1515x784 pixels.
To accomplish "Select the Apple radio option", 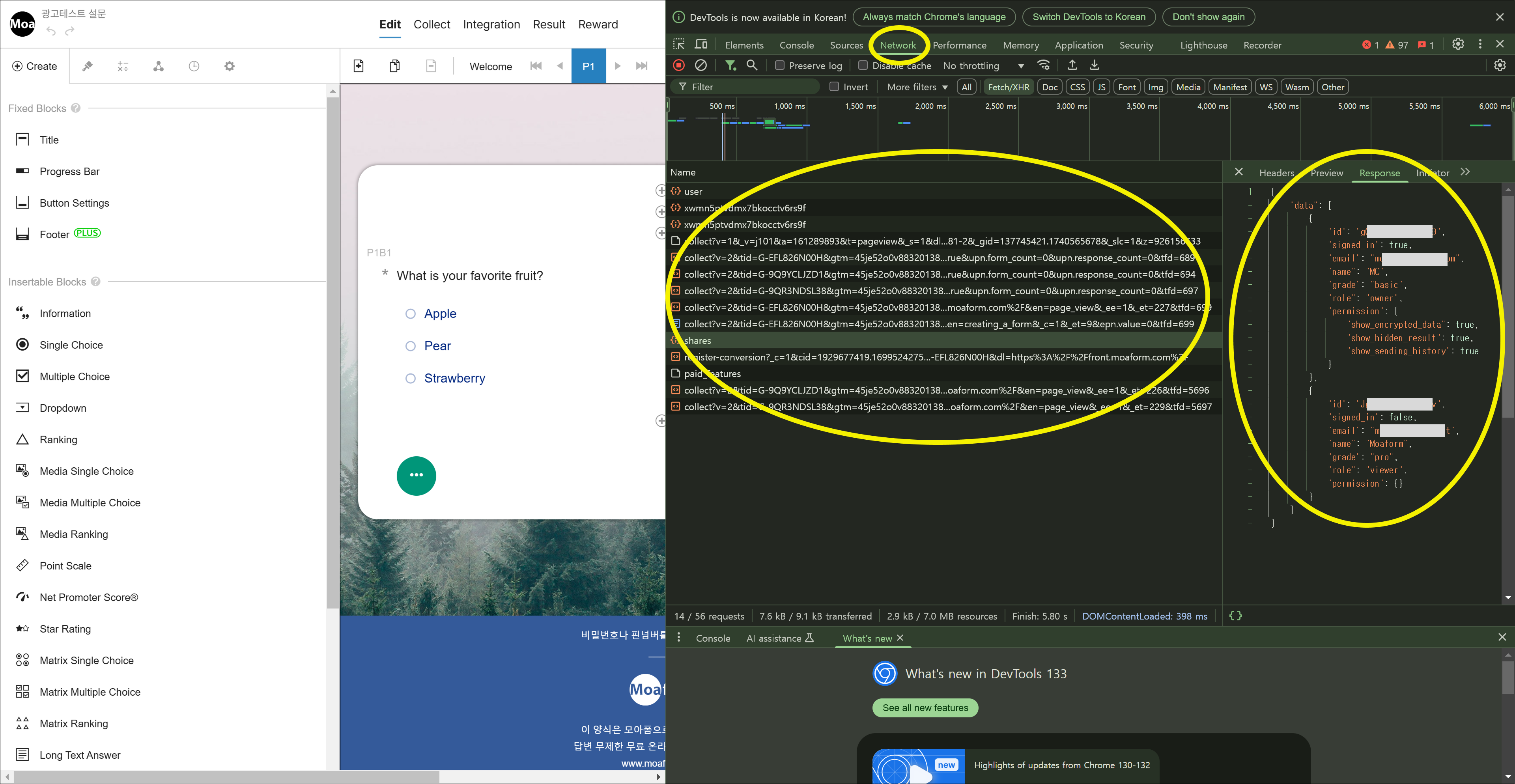I will click(x=411, y=314).
